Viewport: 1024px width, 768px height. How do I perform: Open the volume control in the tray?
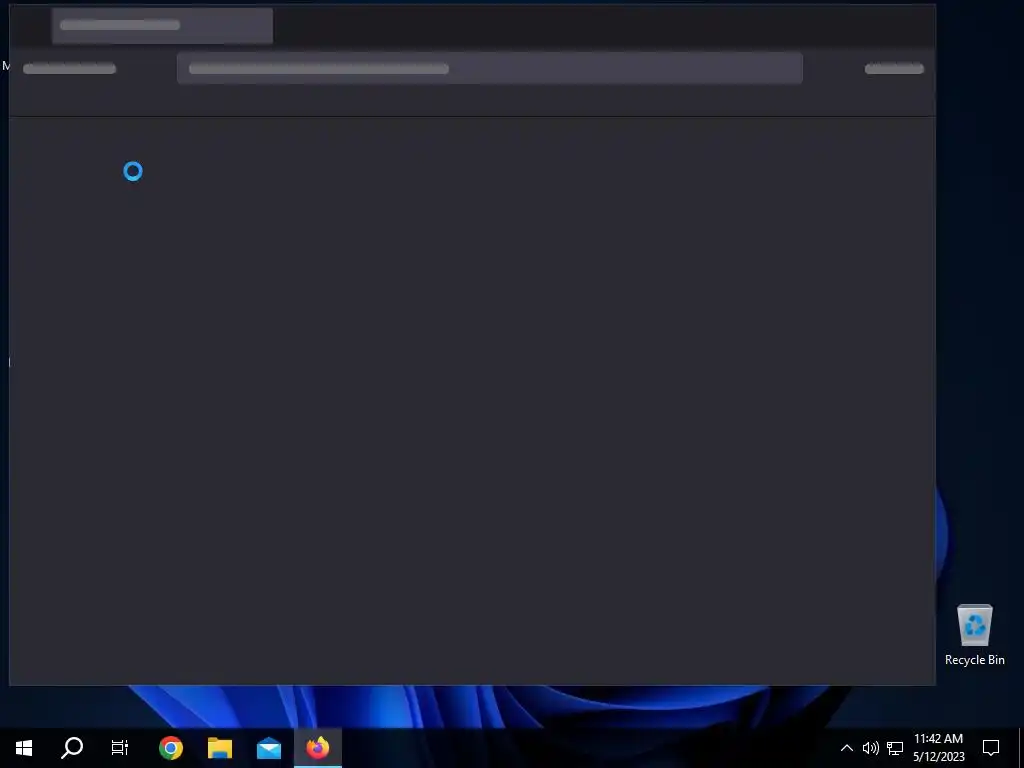pyautogui.click(x=871, y=748)
